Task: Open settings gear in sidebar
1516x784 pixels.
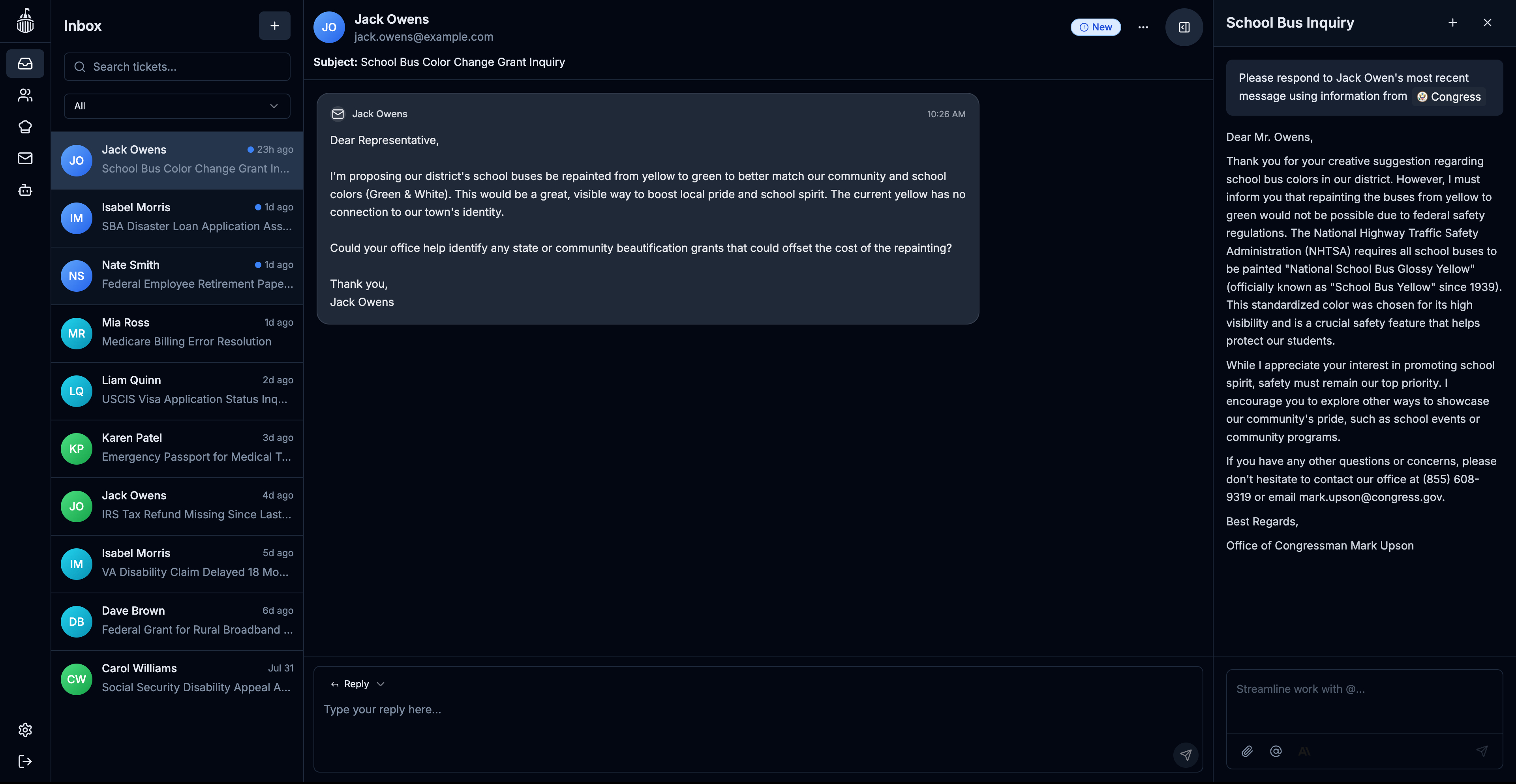Action: point(25,730)
